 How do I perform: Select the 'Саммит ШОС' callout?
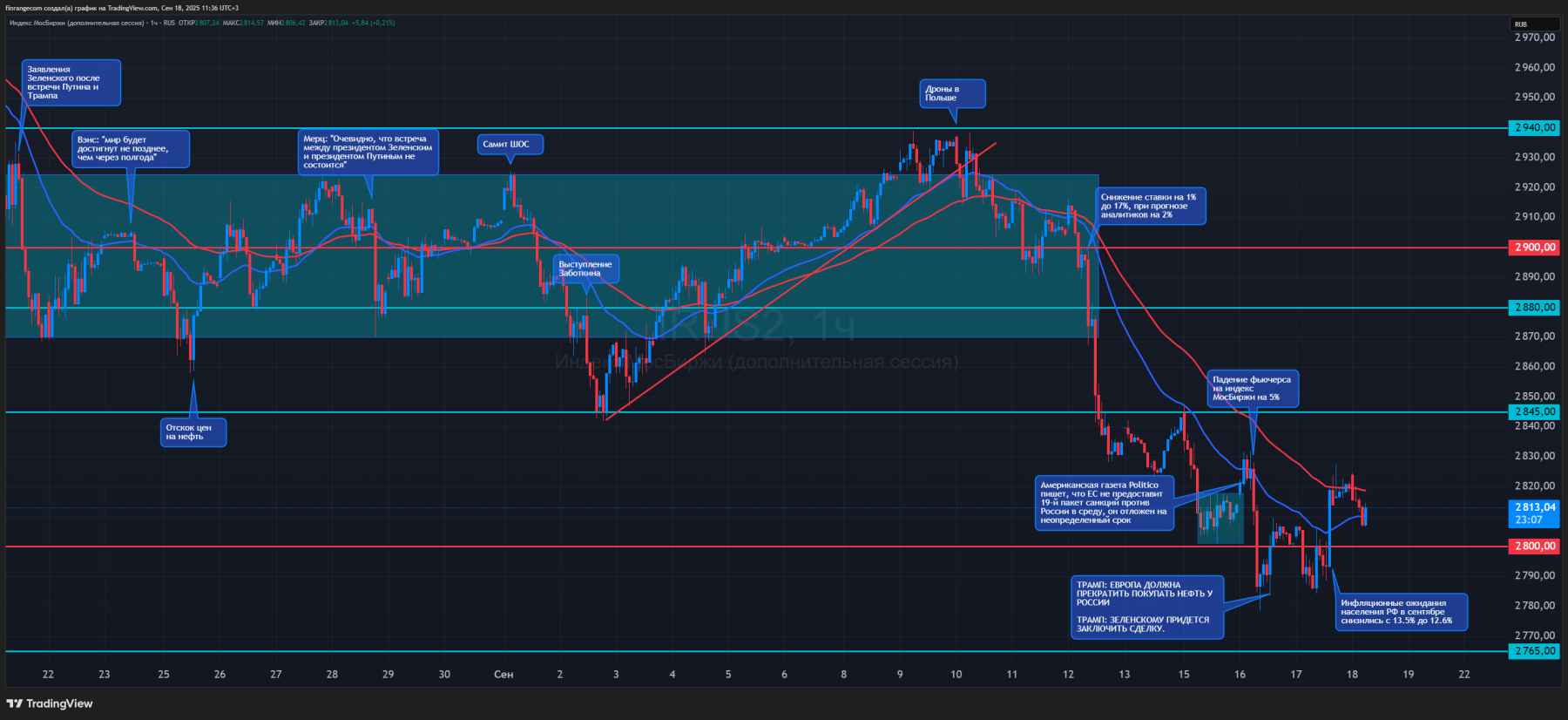point(510,145)
